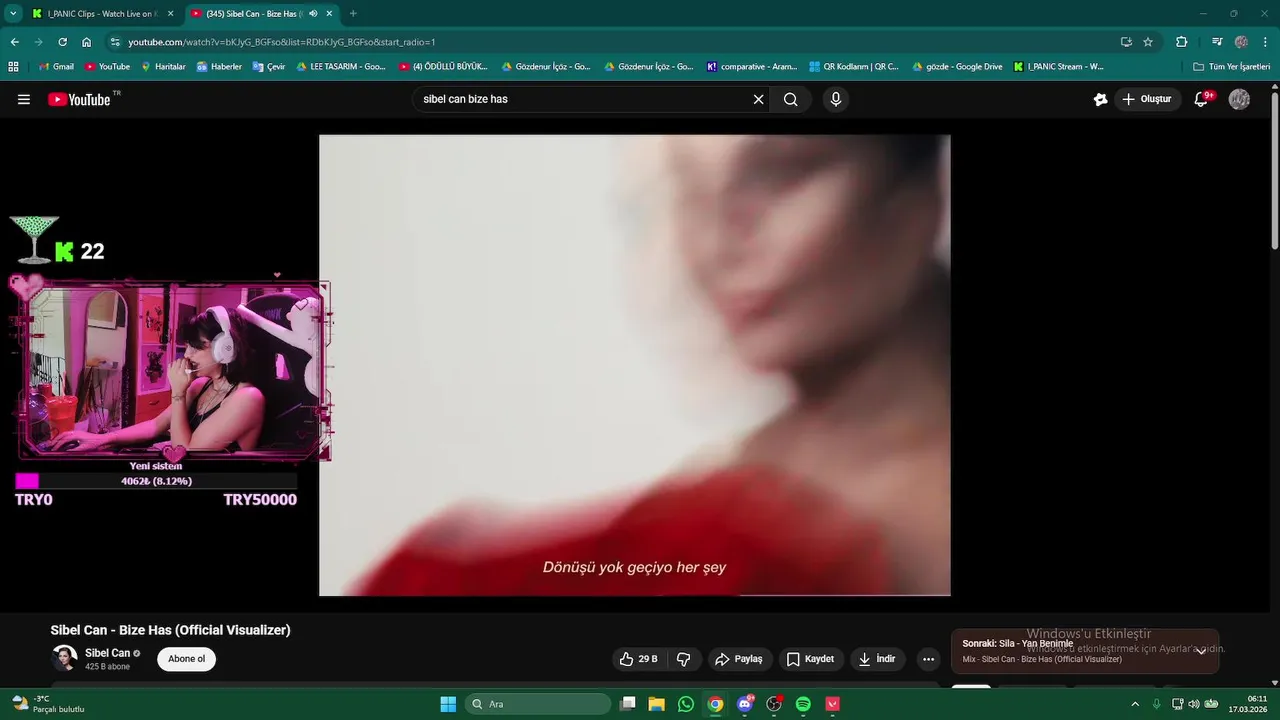Open the ÖDÜLLÜ BÜYÜK bookmark
The image size is (1280, 720).
coord(443,66)
